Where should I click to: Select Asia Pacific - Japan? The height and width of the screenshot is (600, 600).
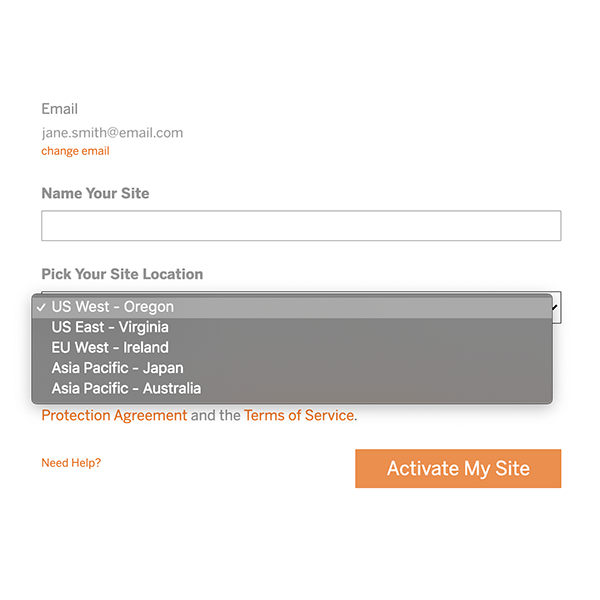(x=117, y=368)
